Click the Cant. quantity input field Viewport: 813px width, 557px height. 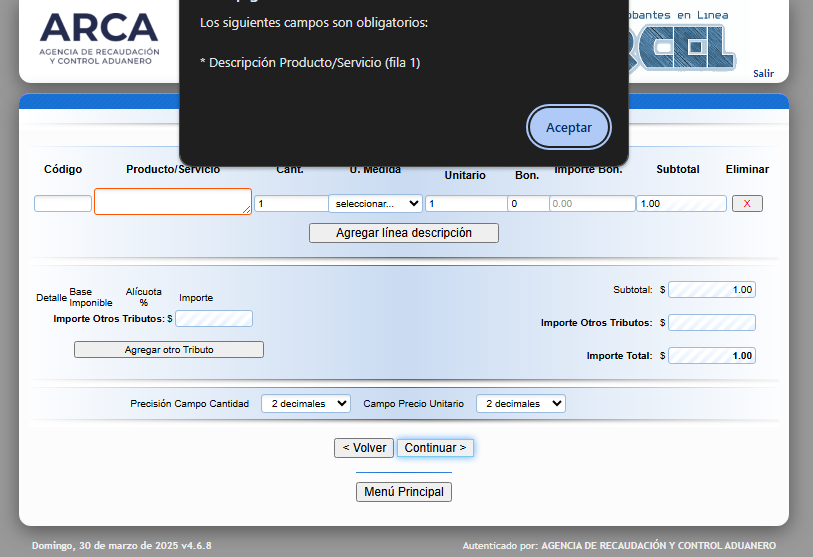[290, 204]
